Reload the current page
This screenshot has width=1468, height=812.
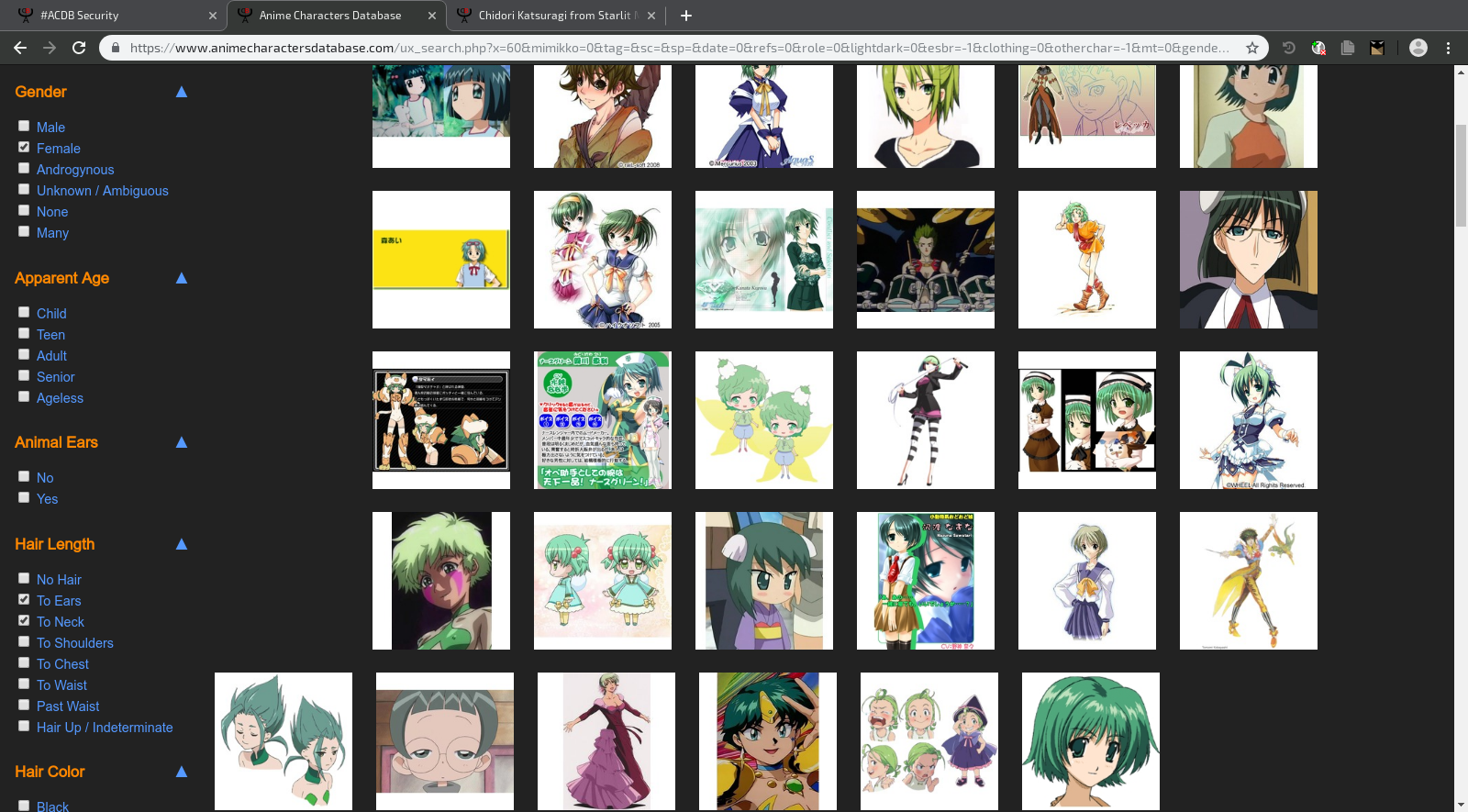click(79, 48)
